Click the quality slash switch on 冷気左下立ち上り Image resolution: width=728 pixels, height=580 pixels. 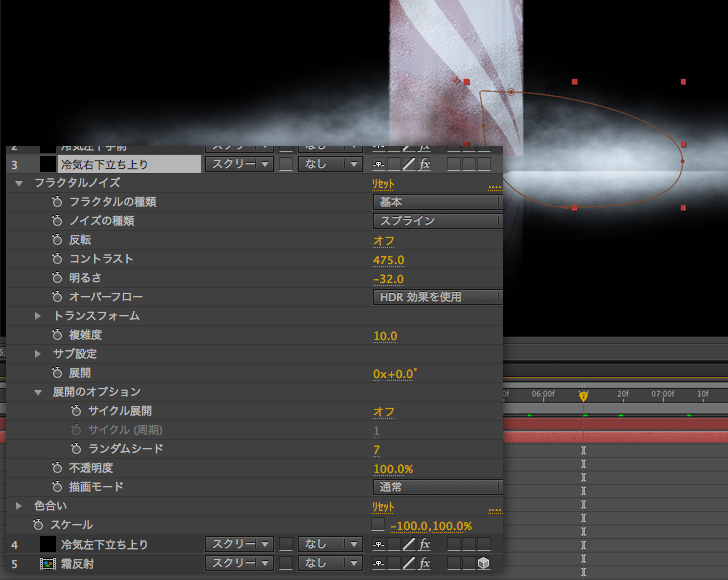408,545
